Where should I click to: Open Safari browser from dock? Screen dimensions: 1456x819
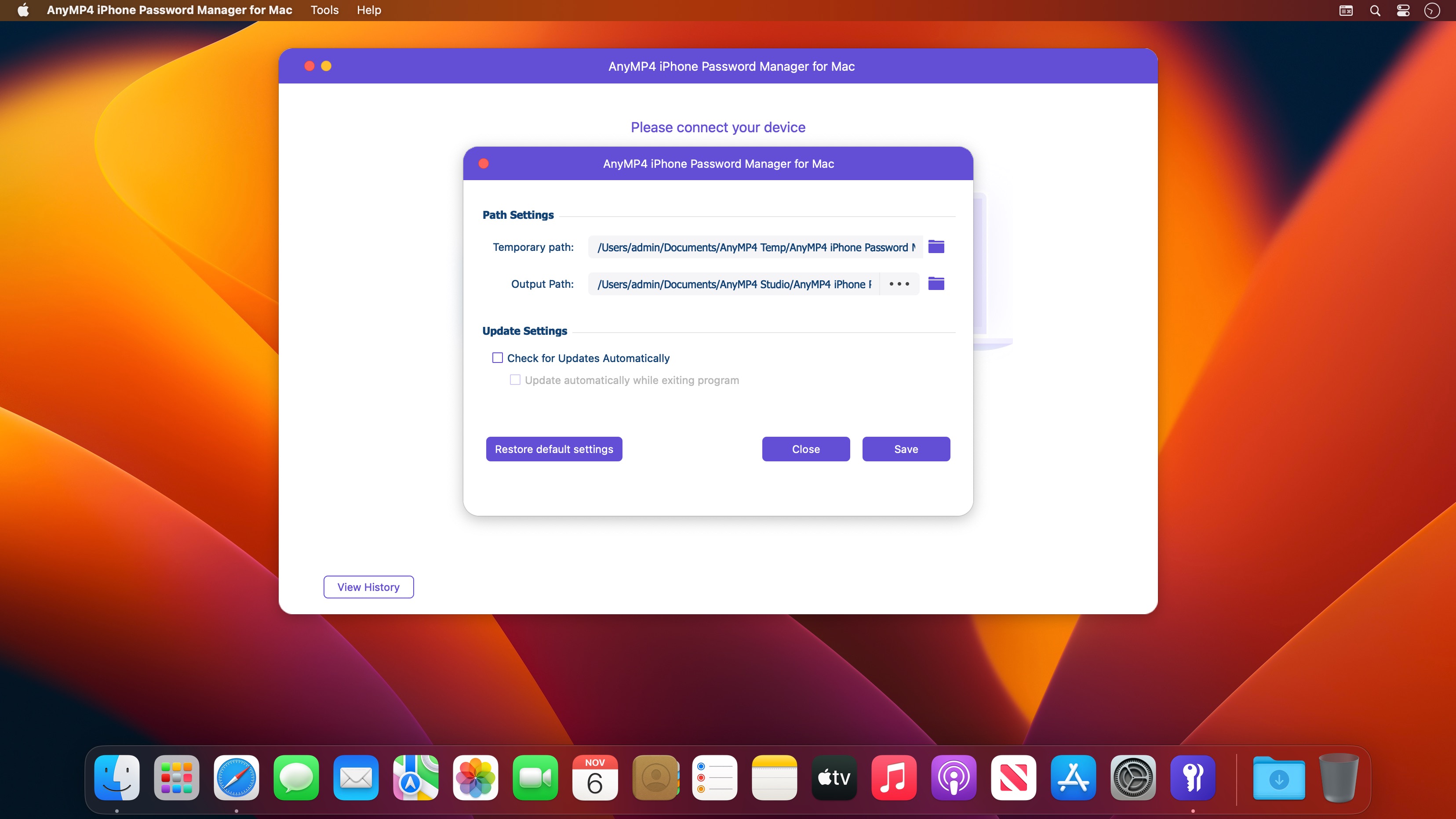tap(236, 778)
